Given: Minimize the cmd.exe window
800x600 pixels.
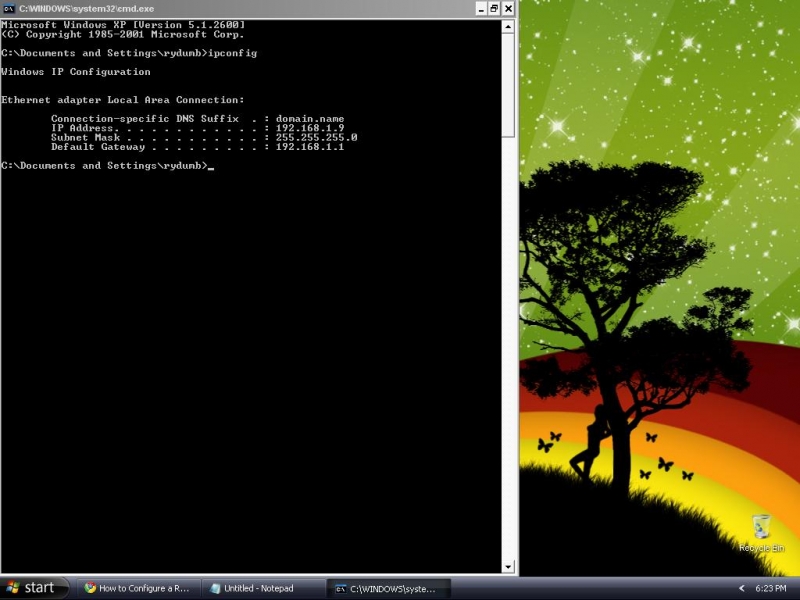Looking at the screenshot, I should pos(477,8).
